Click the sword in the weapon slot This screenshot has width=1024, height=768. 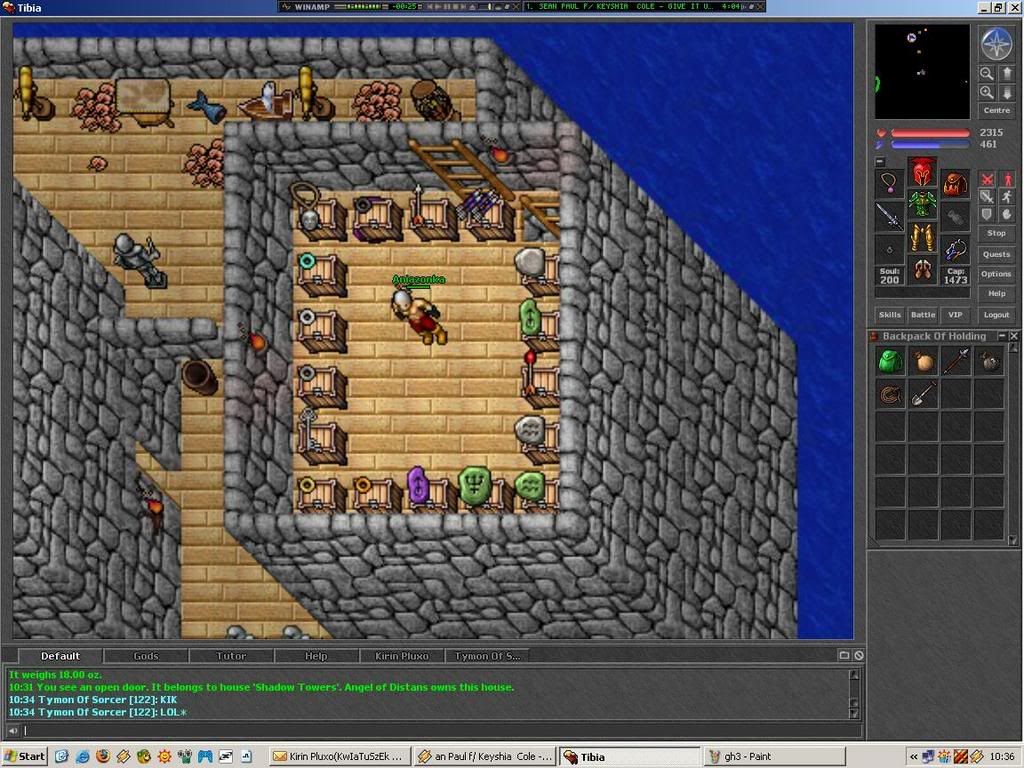889,215
